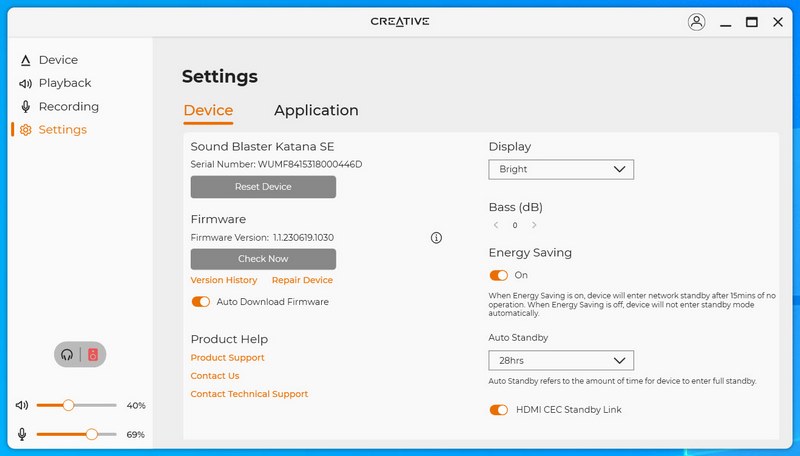This screenshot has height=456, width=800.
Task: Open the Playback page label
Action: click(65, 83)
